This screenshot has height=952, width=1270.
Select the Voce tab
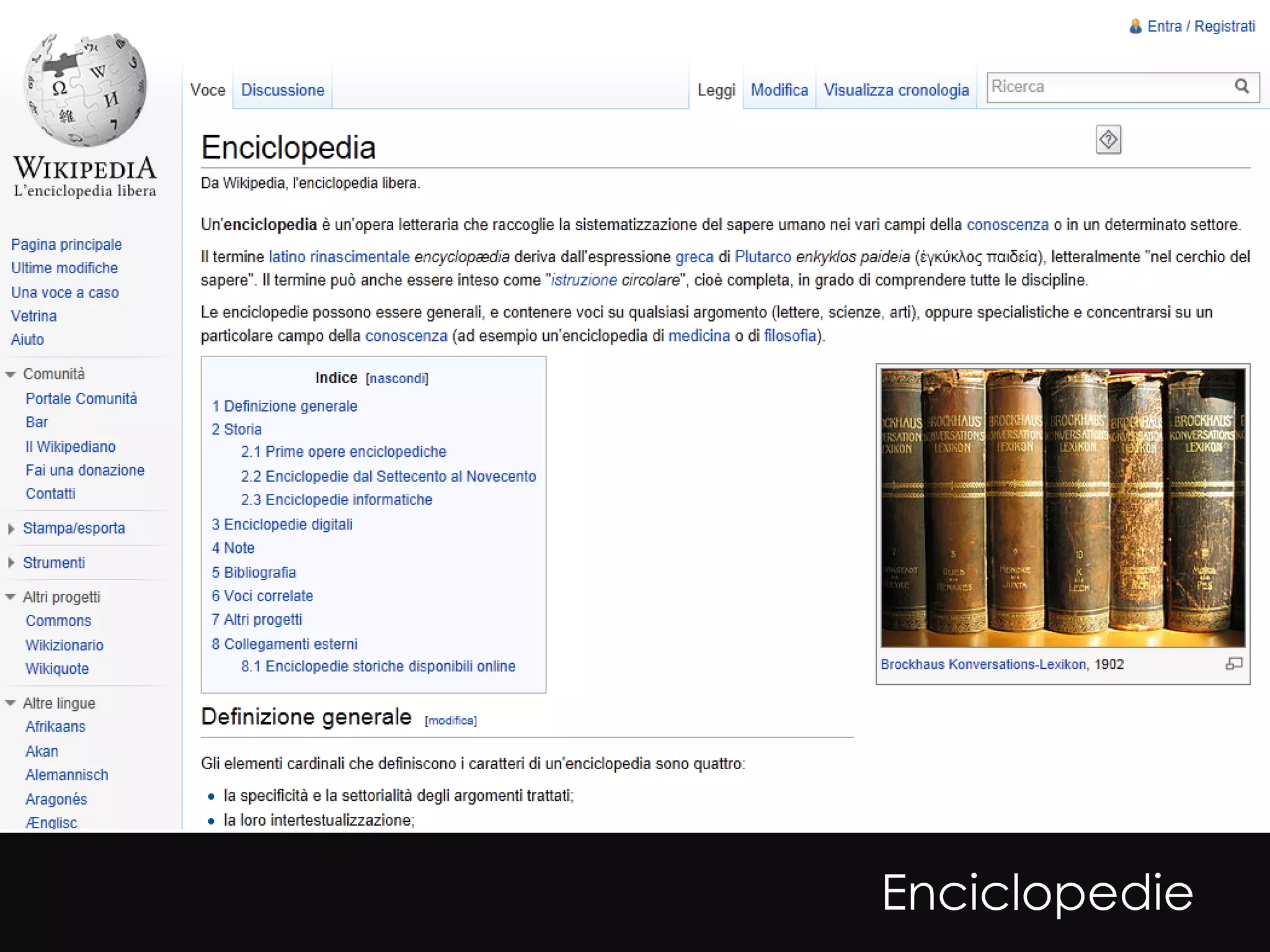[x=208, y=90]
